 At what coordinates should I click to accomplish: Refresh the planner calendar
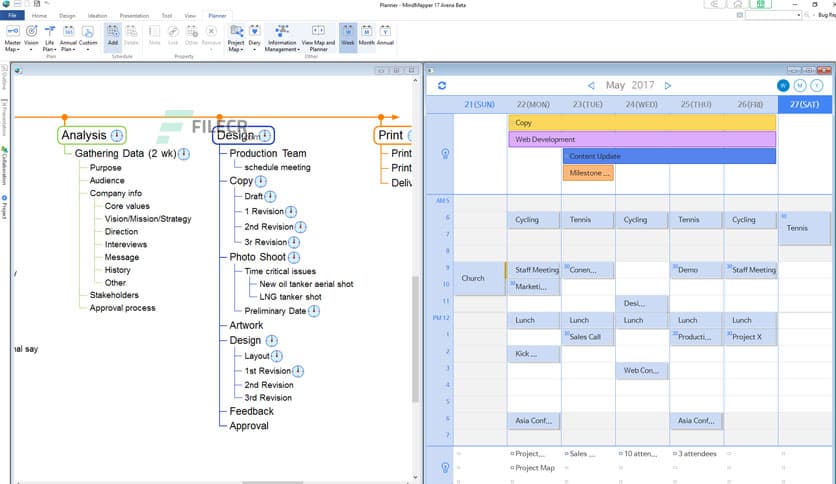point(442,86)
